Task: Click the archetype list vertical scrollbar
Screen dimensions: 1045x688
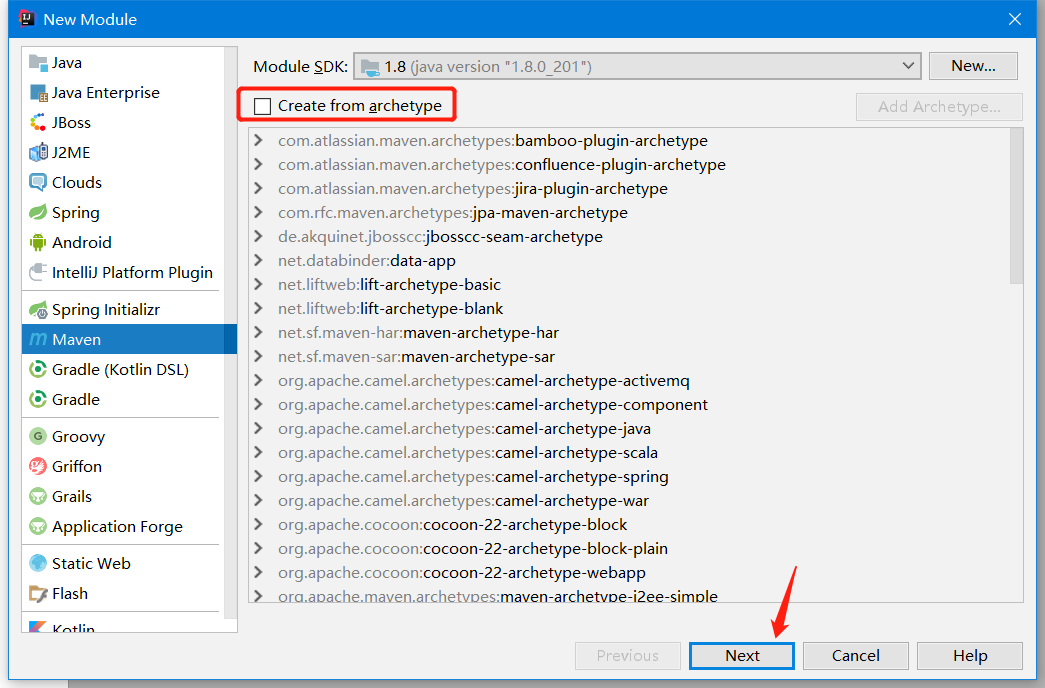Action: (1016, 207)
